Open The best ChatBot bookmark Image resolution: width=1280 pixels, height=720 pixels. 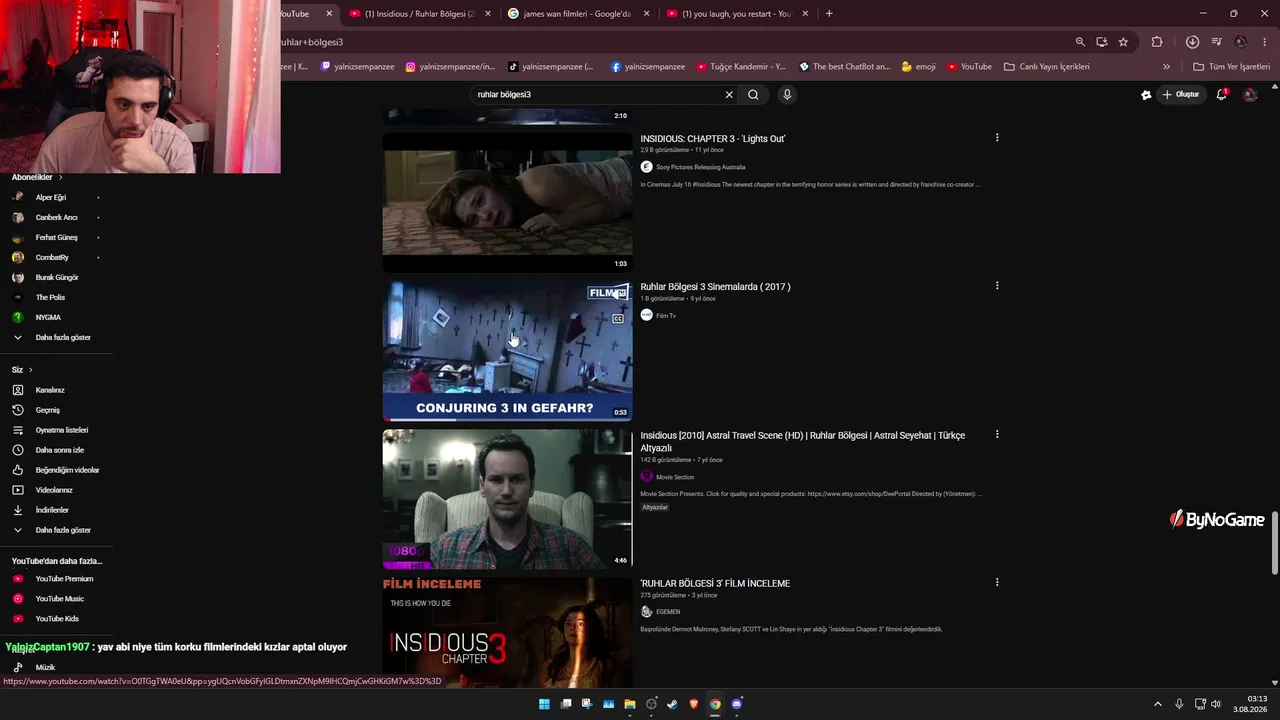844,67
